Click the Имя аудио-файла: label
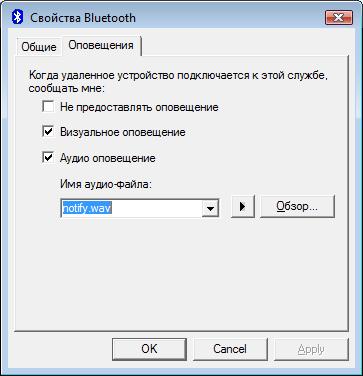 point(106,184)
